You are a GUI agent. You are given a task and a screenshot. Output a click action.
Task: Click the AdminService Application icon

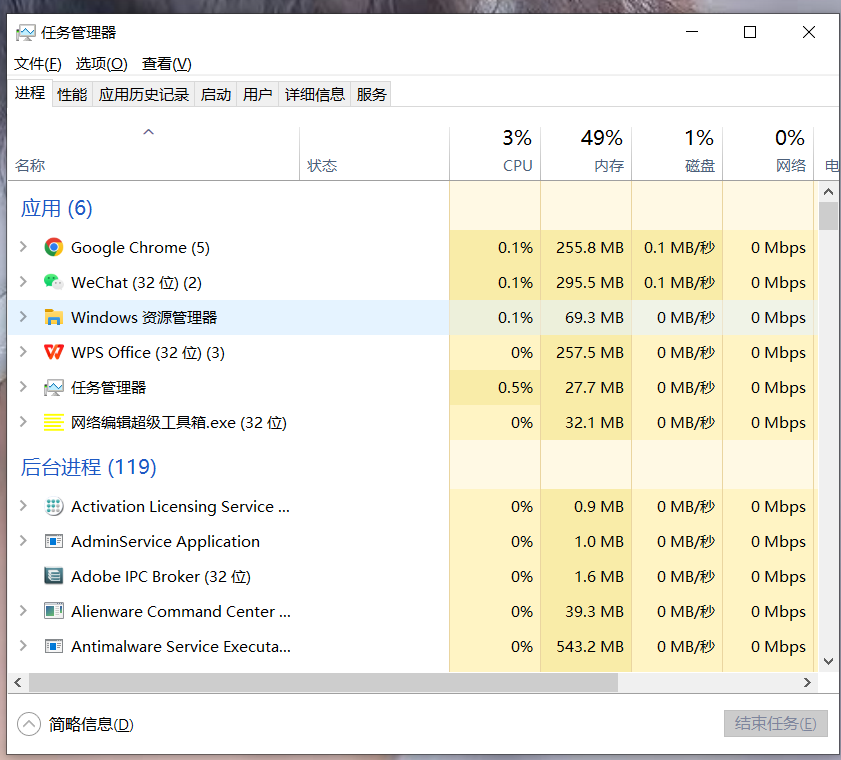pos(54,541)
